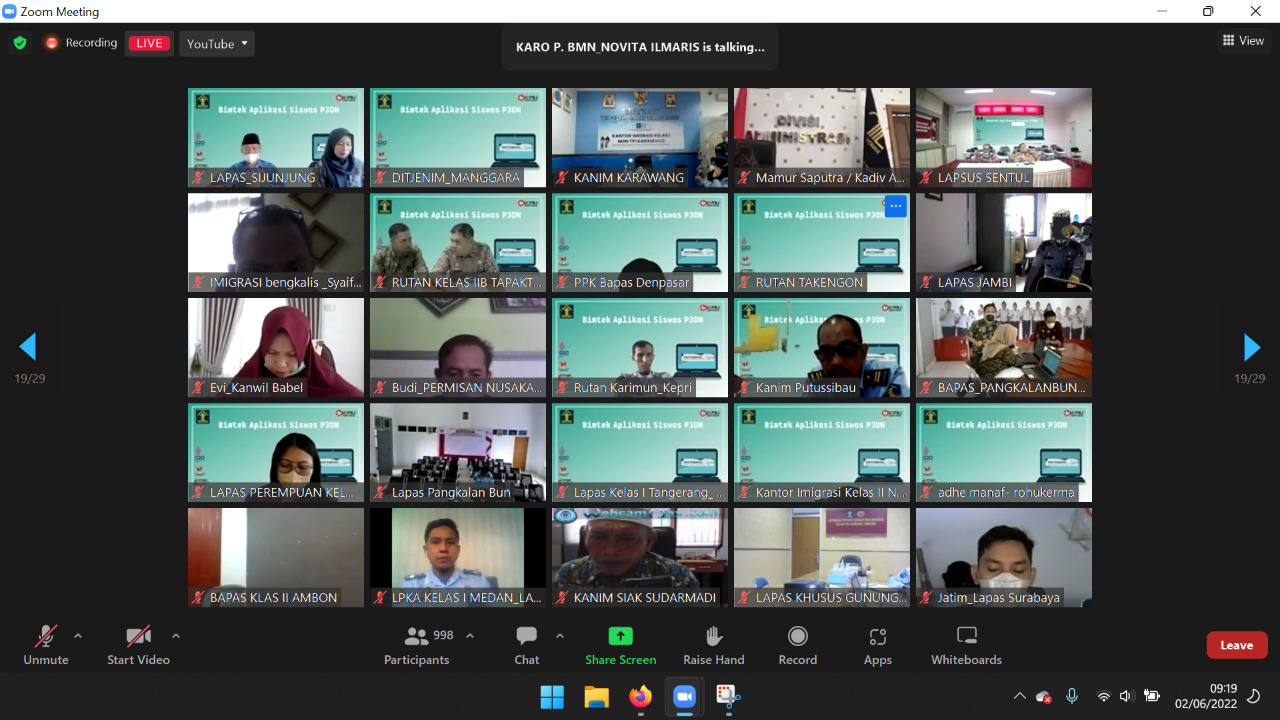Click the green encryption shield icon
Viewport: 1280px width, 720px height.
pos(20,43)
